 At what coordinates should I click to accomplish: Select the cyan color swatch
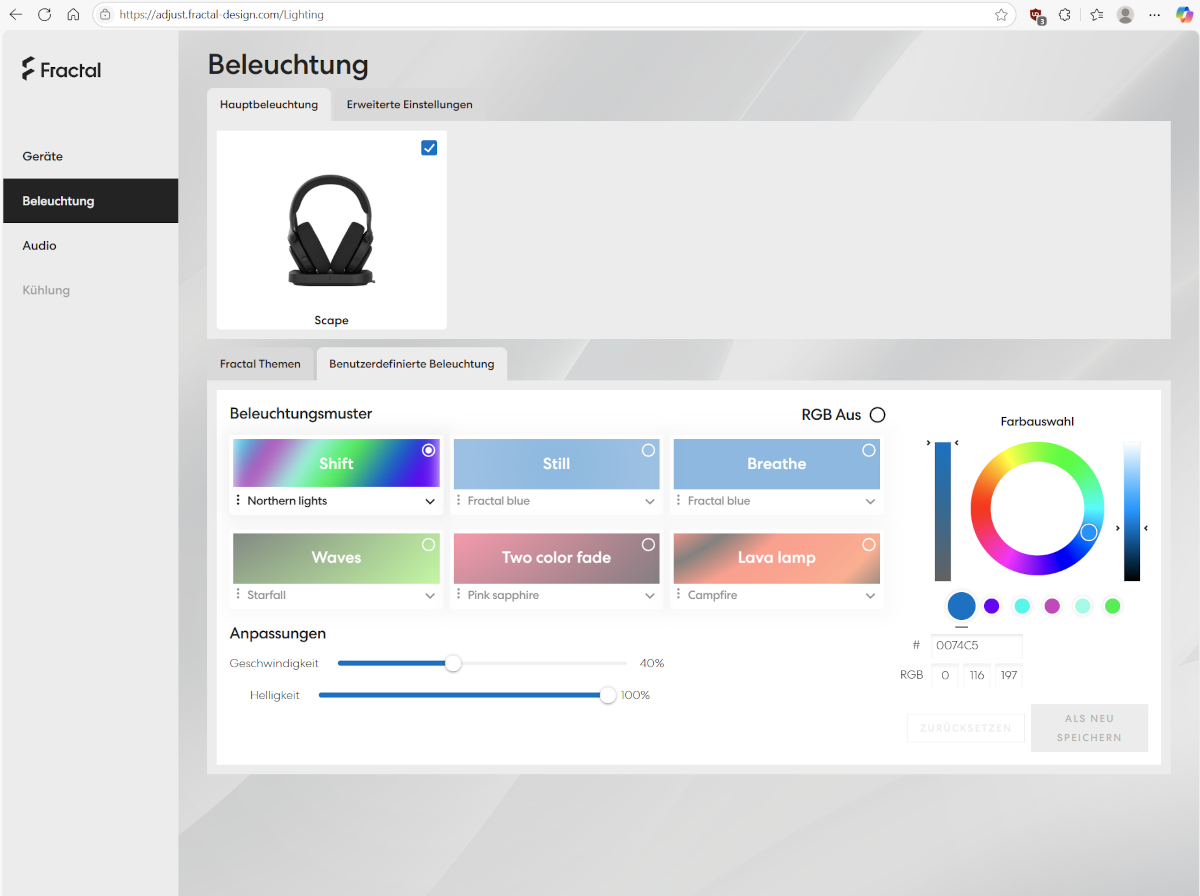(1022, 605)
